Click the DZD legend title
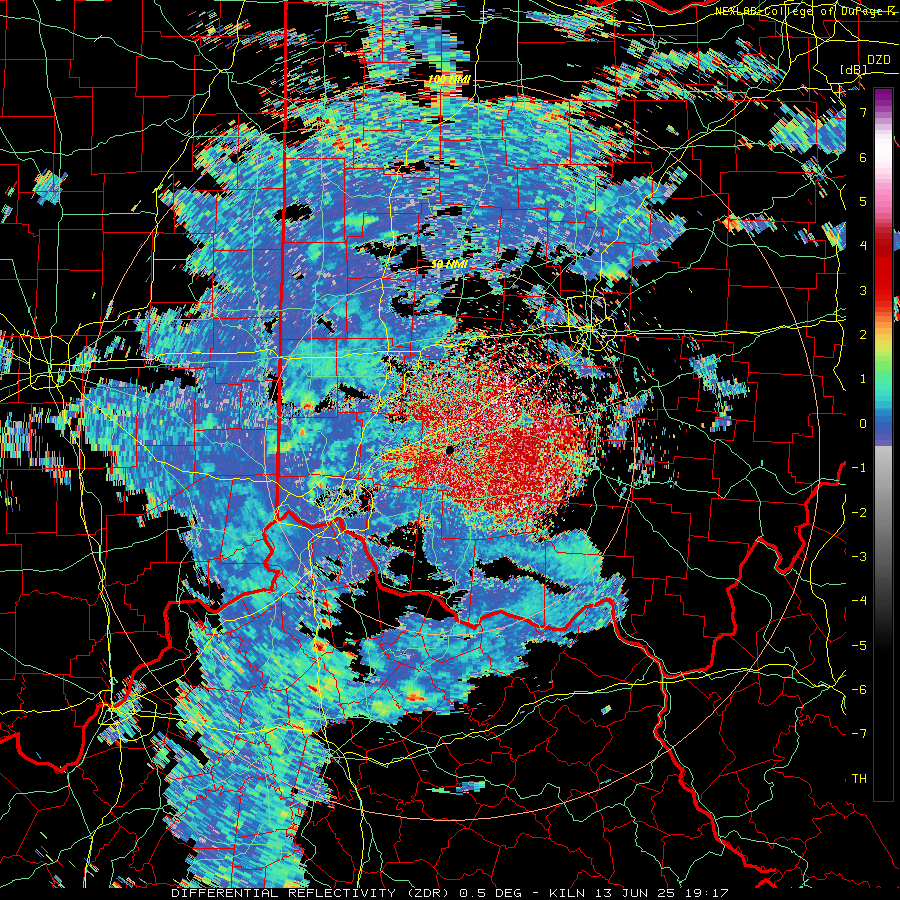 pyautogui.click(x=878, y=60)
